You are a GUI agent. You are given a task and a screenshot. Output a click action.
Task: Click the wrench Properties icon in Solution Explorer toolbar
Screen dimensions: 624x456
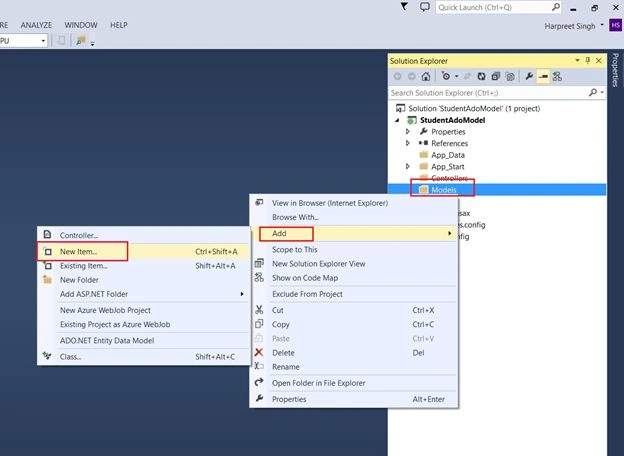529,76
